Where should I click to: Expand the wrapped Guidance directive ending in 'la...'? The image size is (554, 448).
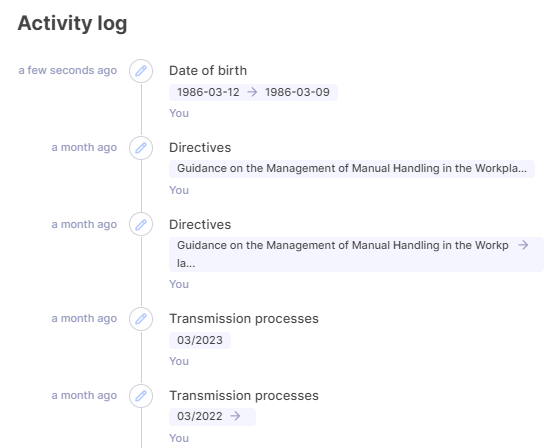pos(356,254)
